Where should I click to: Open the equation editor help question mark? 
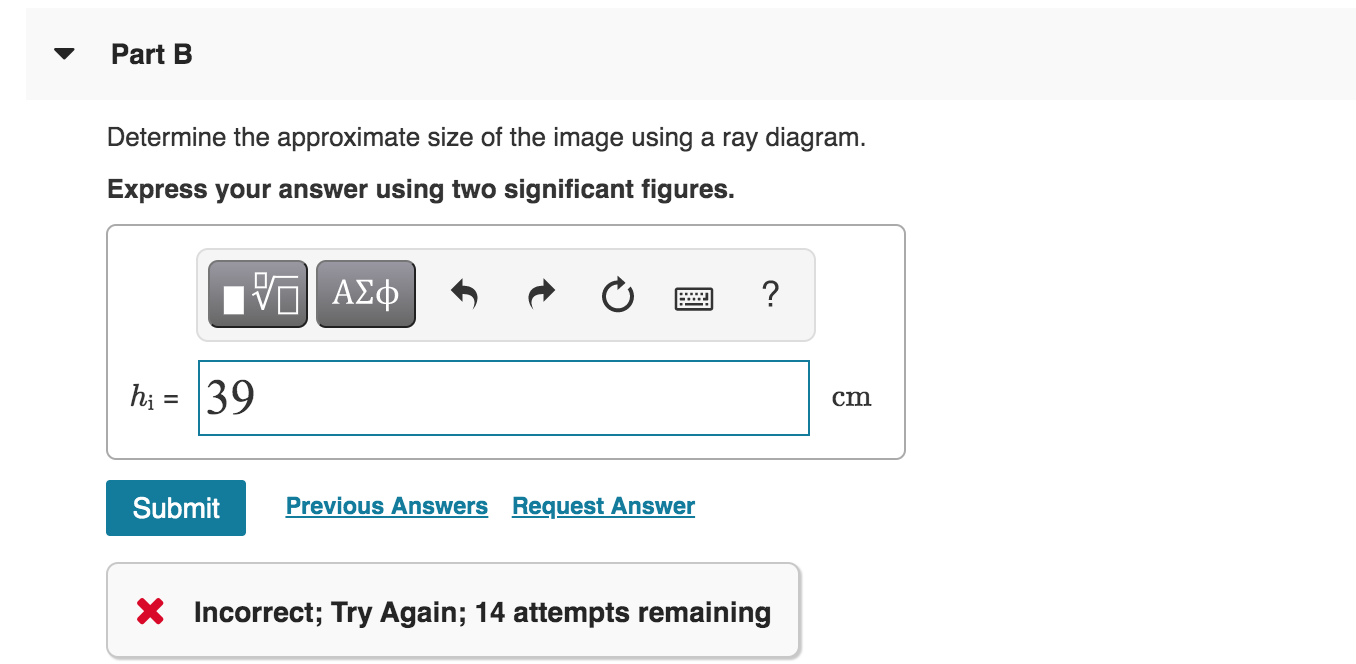770,294
